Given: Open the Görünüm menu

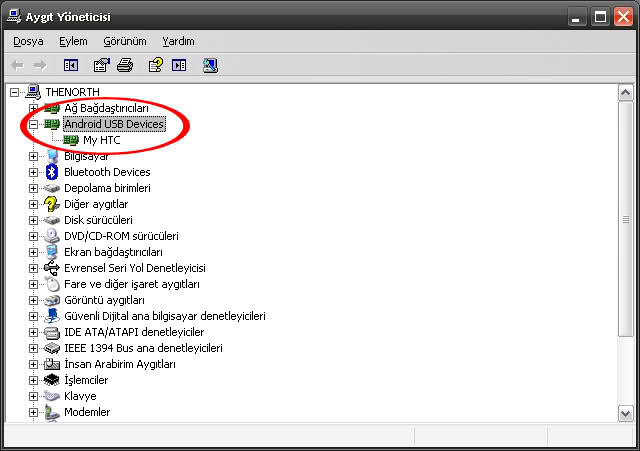Looking at the screenshot, I should (x=124, y=42).
